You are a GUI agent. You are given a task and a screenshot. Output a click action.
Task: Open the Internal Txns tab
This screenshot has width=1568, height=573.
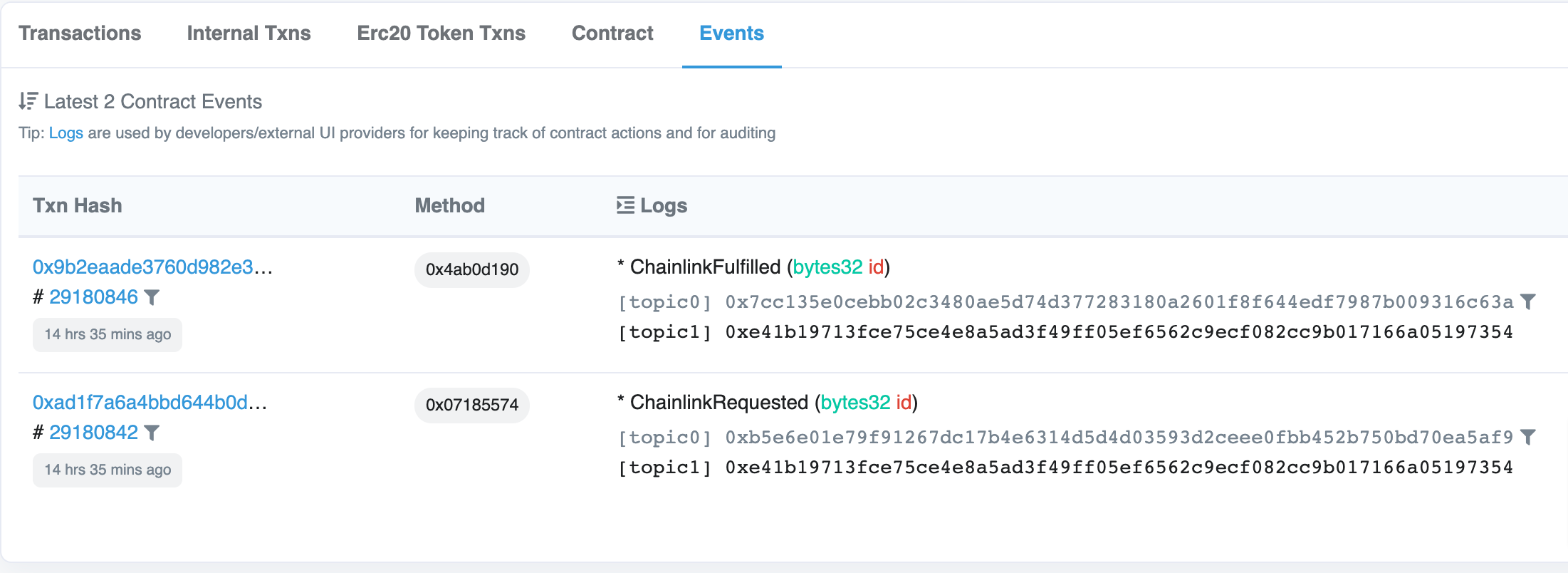point(249,33)
